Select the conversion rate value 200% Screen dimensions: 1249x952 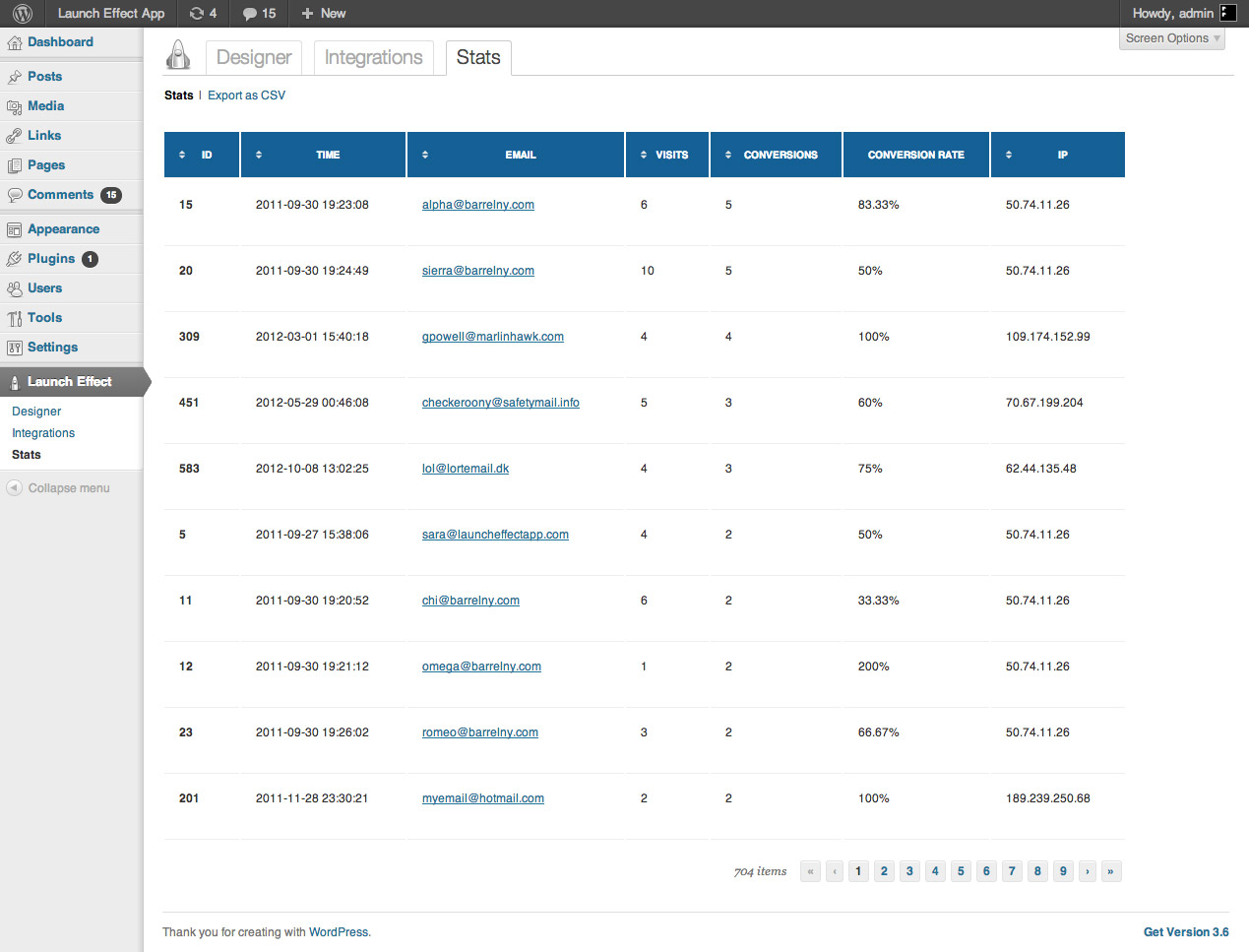[874, 666]
